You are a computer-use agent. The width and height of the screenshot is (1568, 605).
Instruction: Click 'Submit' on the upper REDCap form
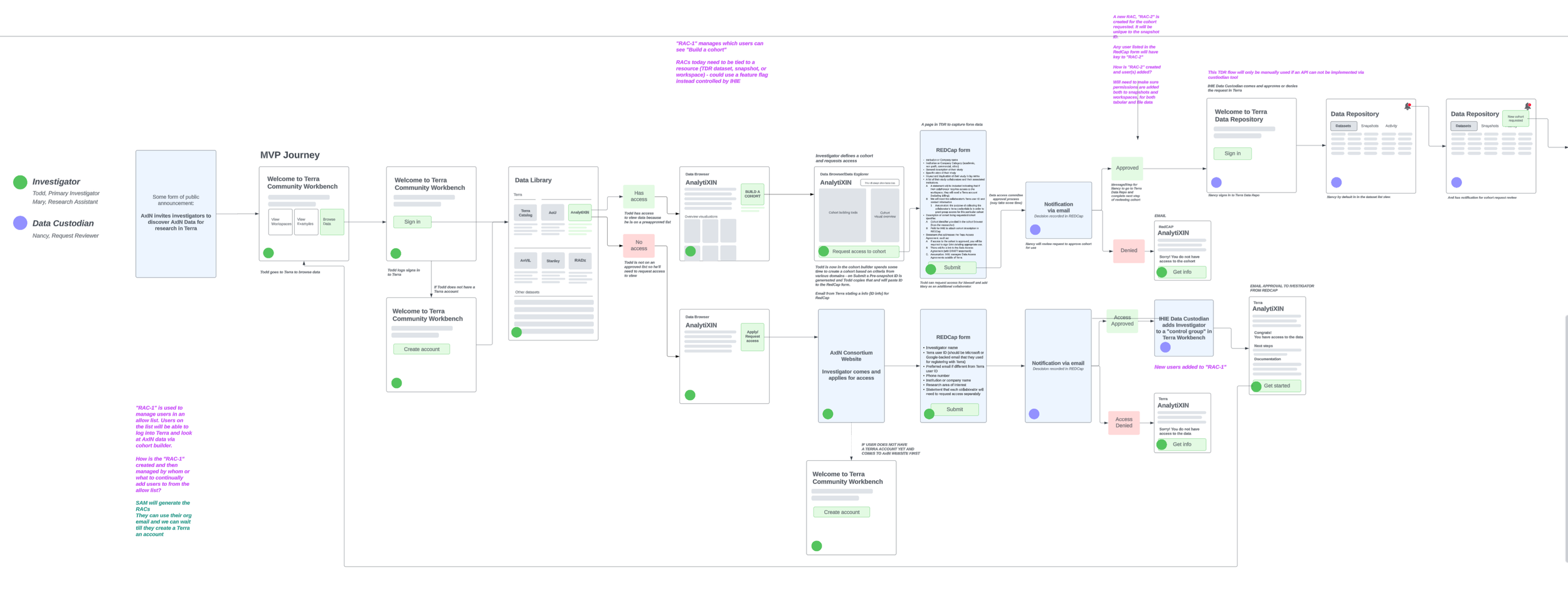(951, 268)
